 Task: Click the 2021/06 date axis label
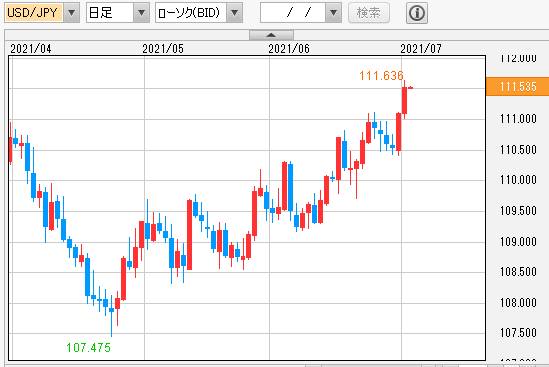289,49
